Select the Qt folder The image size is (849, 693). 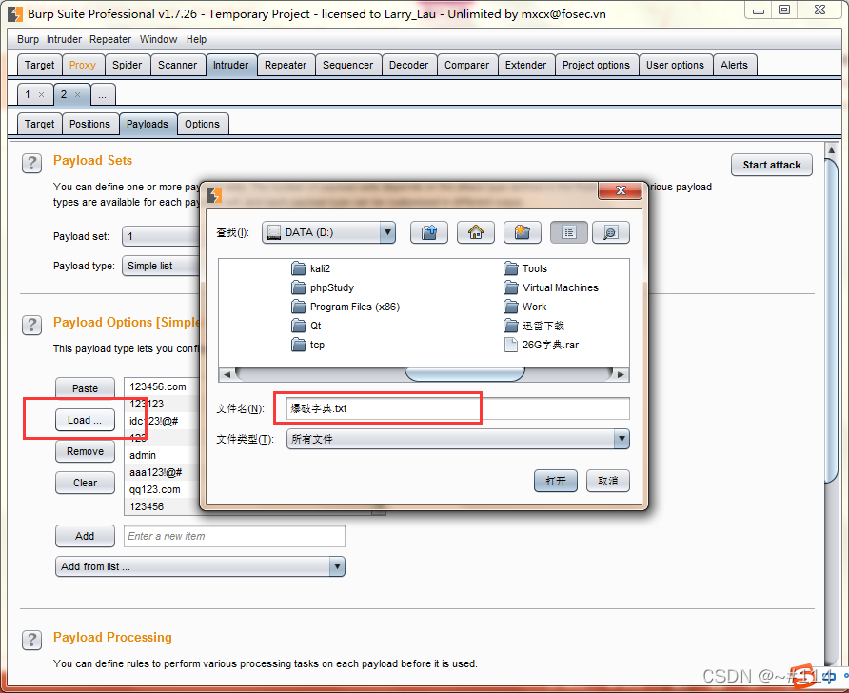tap(306, 325)
